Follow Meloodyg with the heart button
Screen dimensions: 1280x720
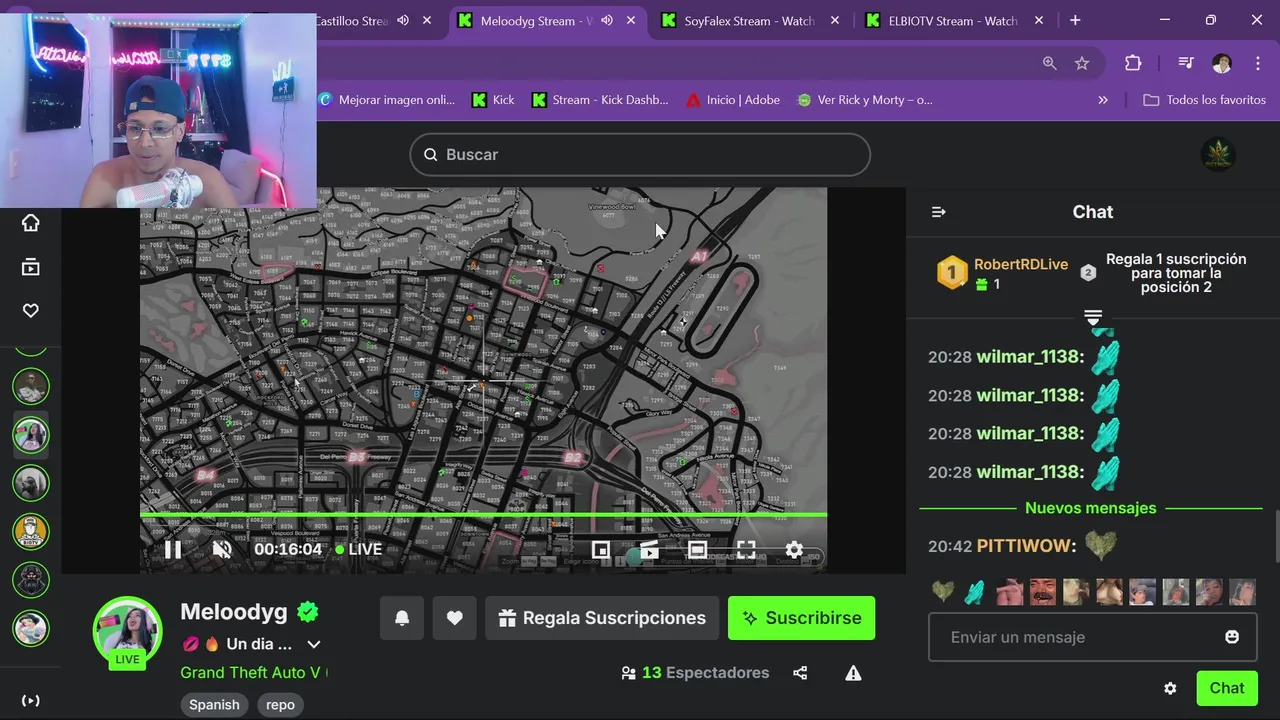click(454, 618)
